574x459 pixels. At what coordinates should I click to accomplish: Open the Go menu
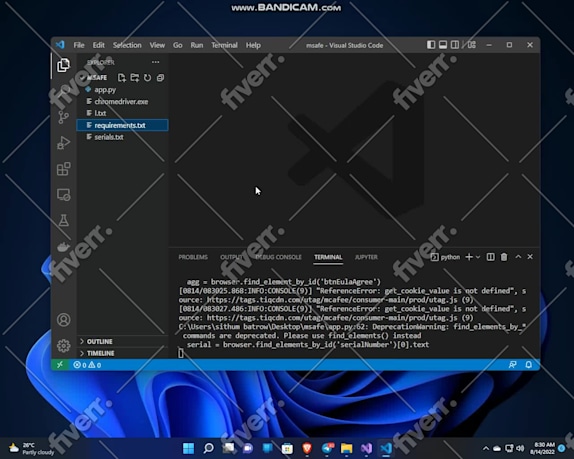pos(178,45)
